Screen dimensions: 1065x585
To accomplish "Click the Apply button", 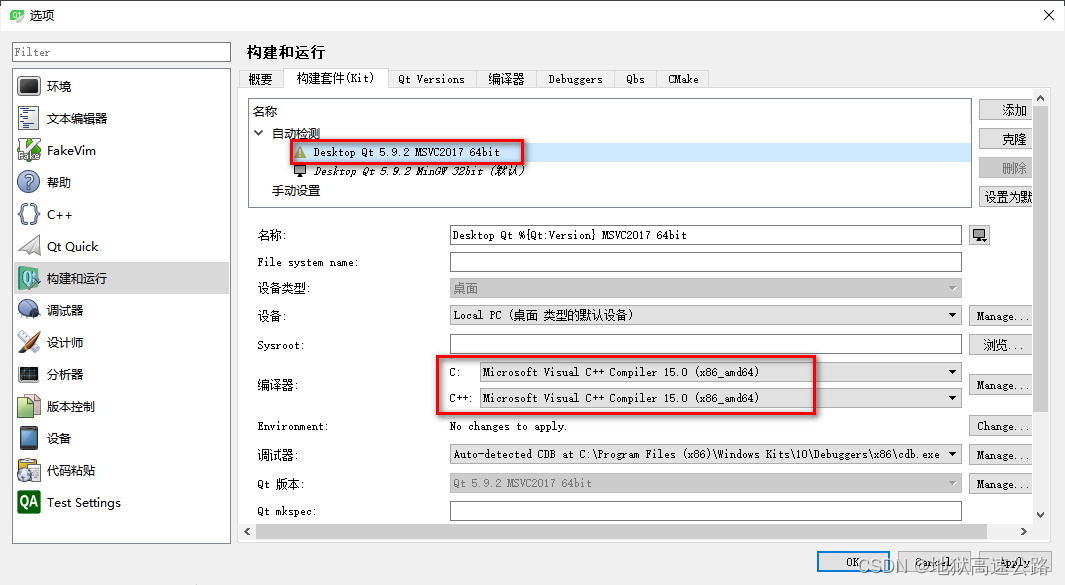I will [x=1015, y=562].
